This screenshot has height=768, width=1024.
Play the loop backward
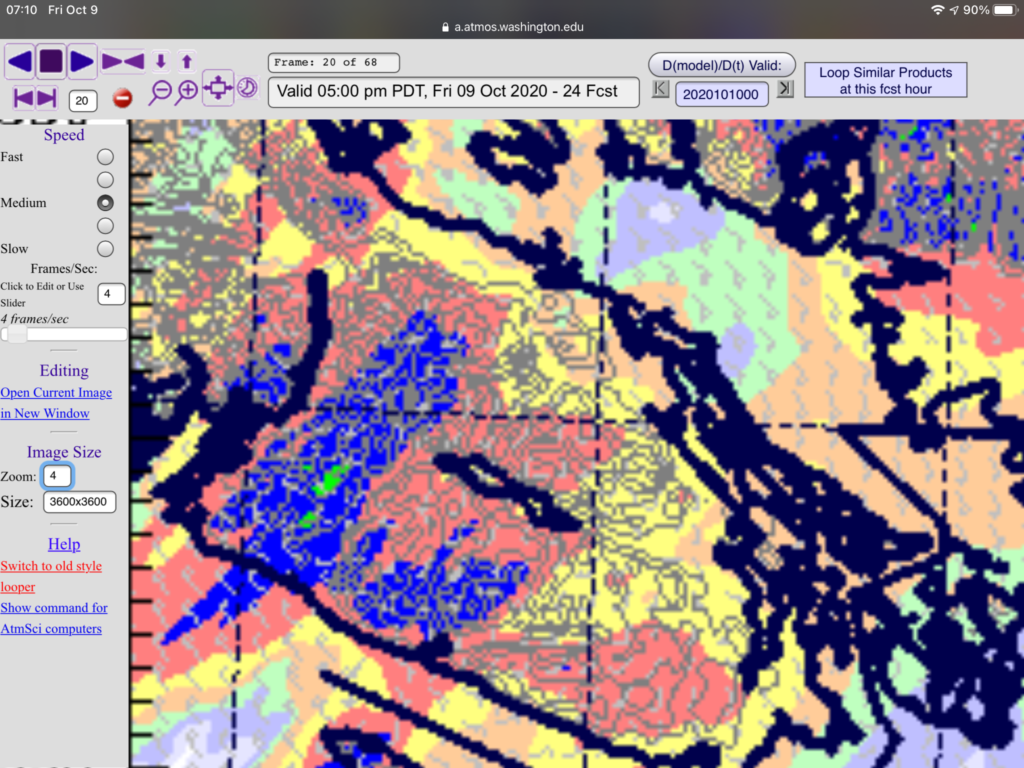pyautogui.click(x=20, y=61)
